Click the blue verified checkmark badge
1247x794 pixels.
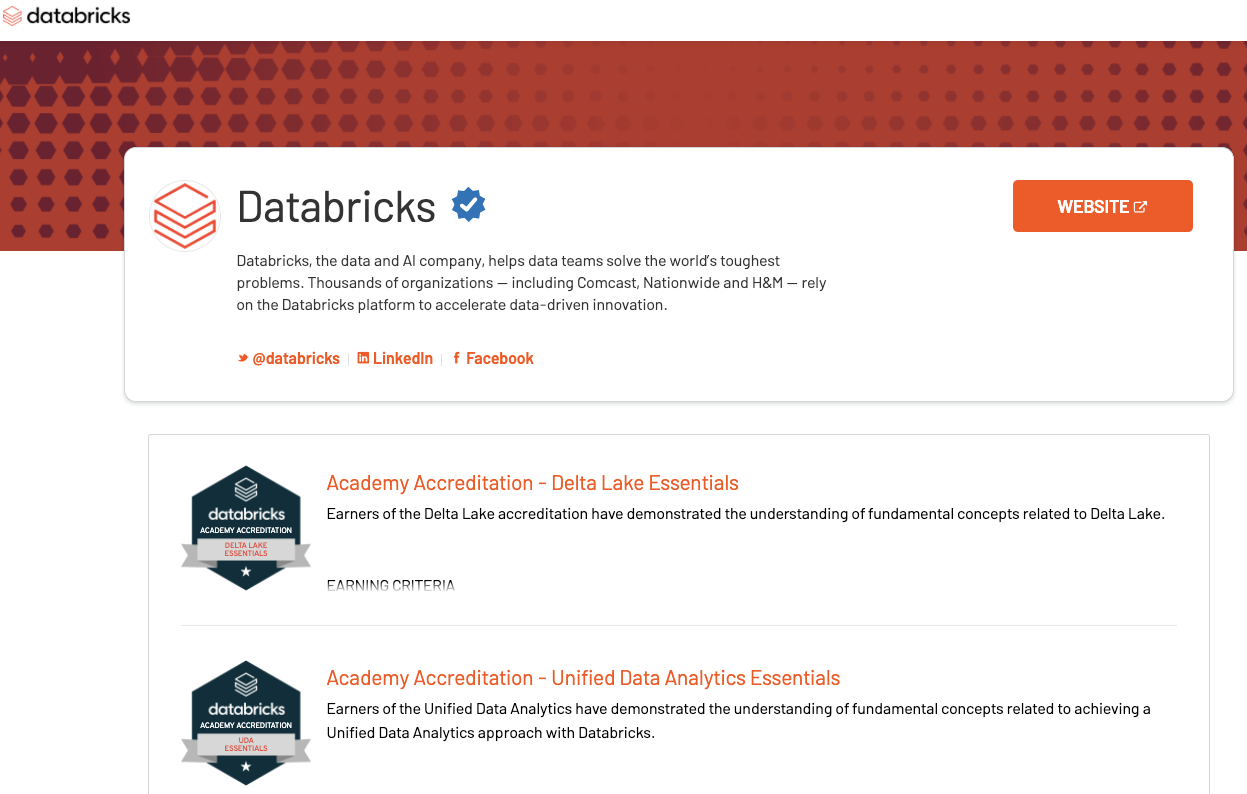[468, 204]
